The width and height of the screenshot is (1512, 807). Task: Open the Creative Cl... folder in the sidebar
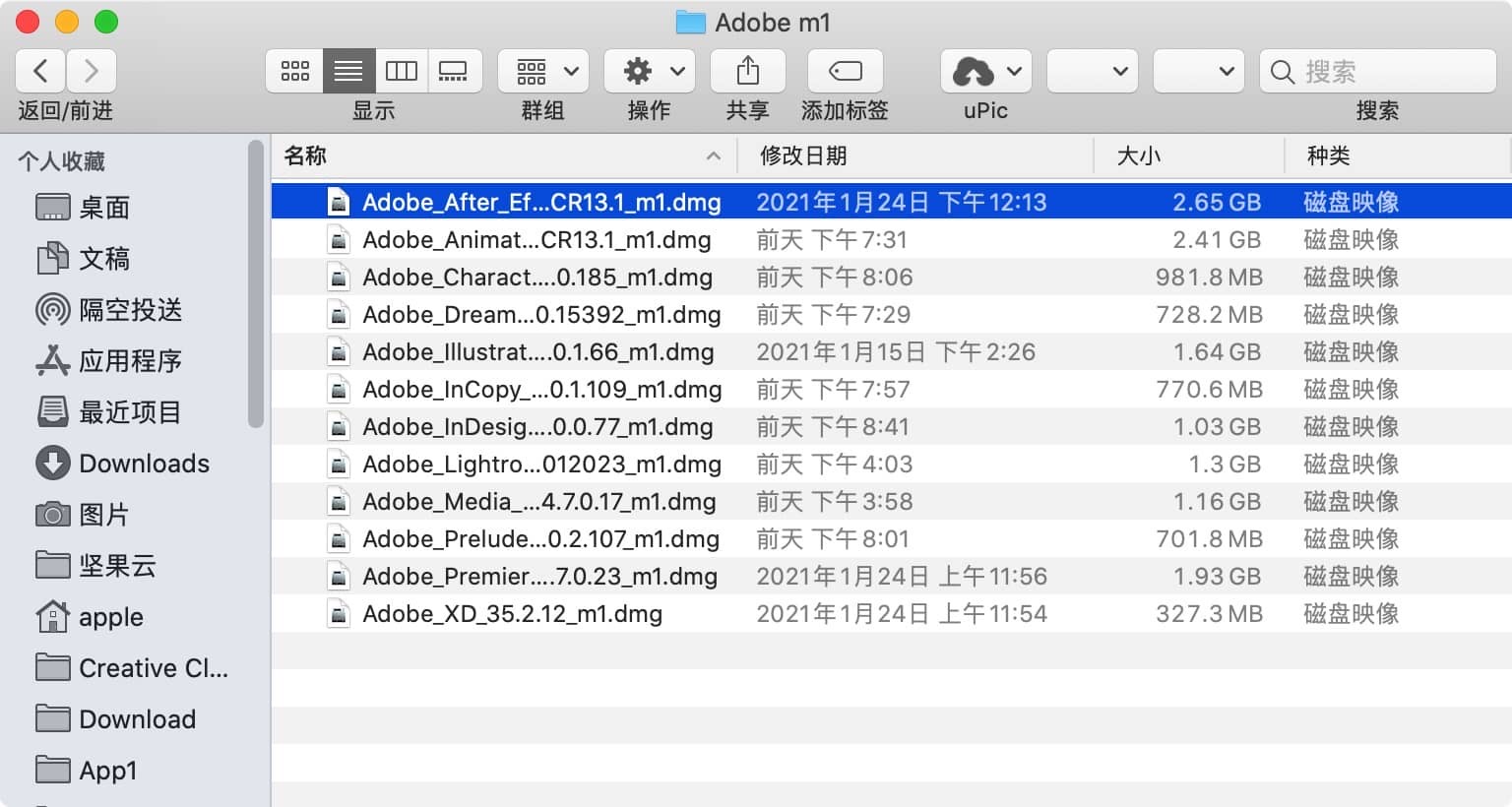coord(132,668)
